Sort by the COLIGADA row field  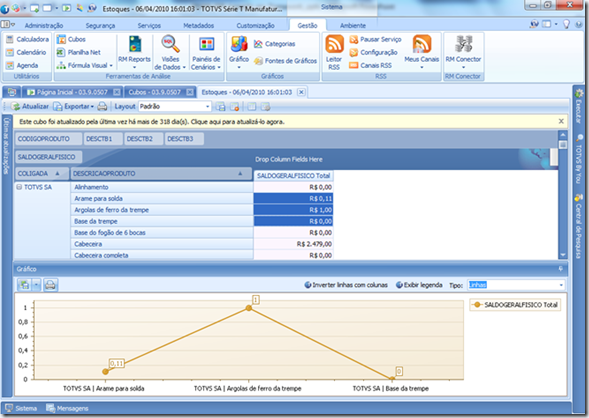[x=41, y=174]
